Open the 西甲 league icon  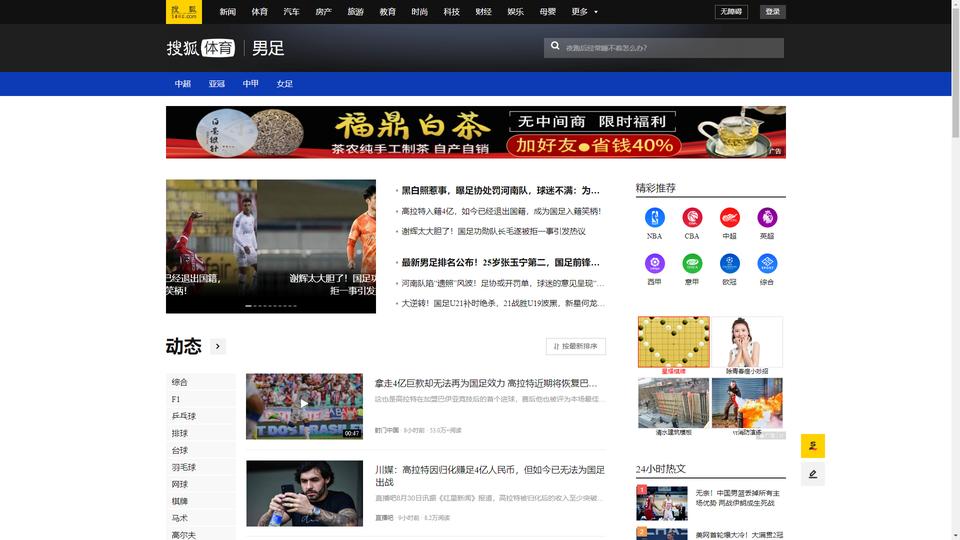pyautogui.click(x=654, y=263)
